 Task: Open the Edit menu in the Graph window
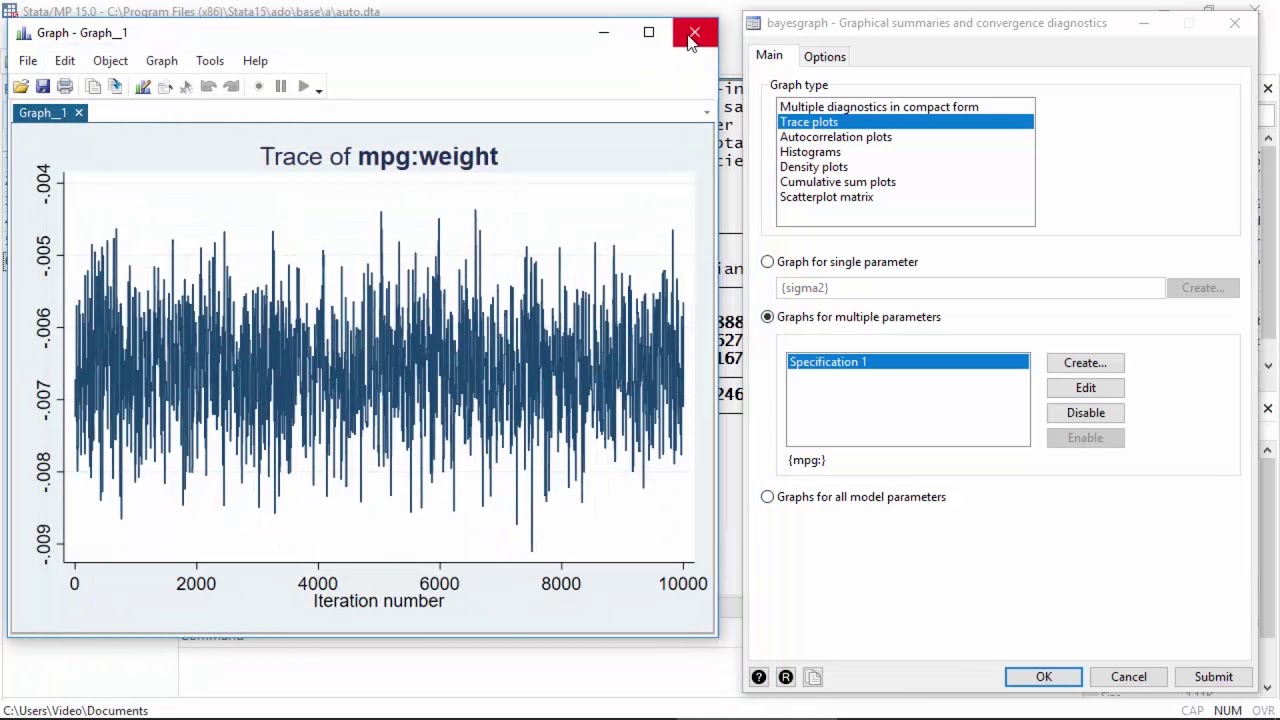pos(65,61)
